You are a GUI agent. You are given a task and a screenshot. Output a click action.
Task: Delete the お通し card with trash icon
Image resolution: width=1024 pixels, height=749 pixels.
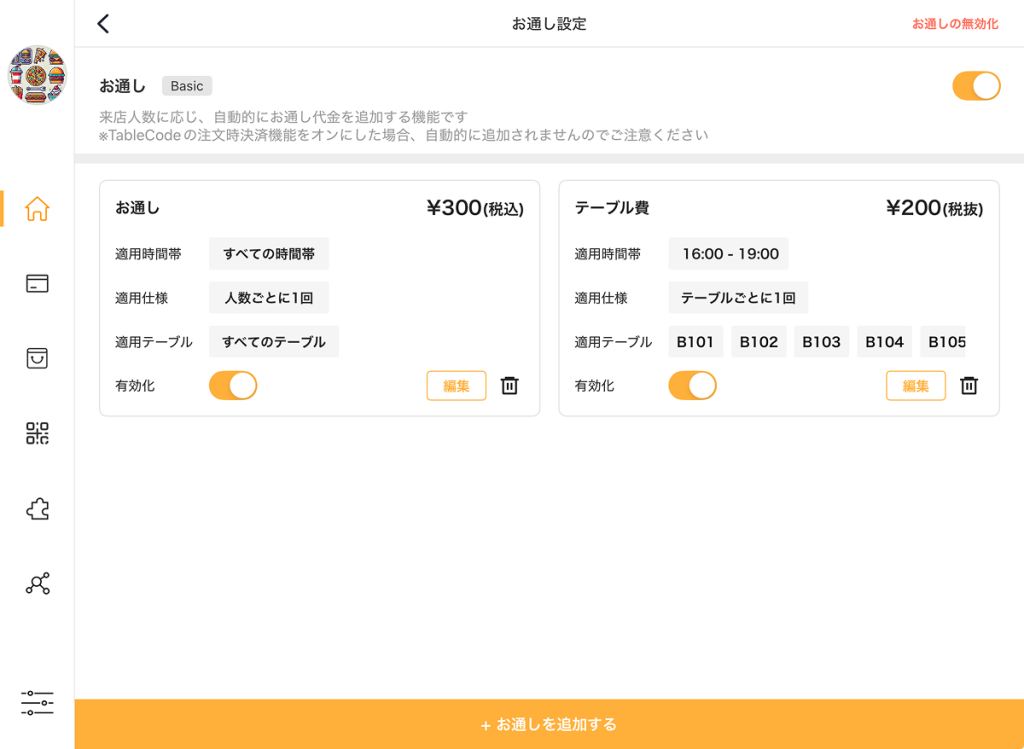509,385
